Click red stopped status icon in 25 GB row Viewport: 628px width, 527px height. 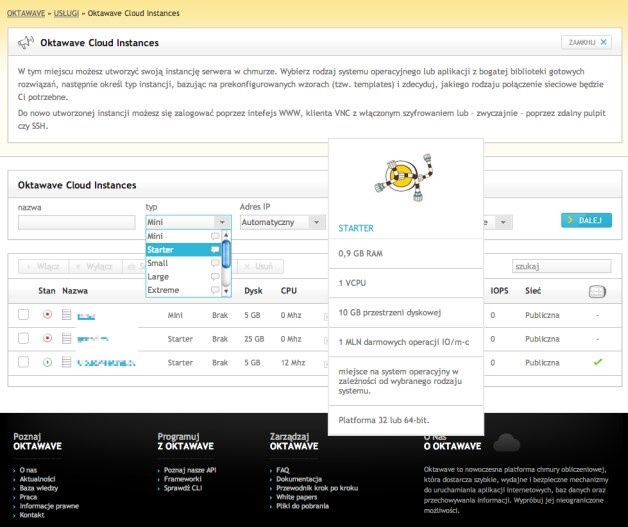47,338
